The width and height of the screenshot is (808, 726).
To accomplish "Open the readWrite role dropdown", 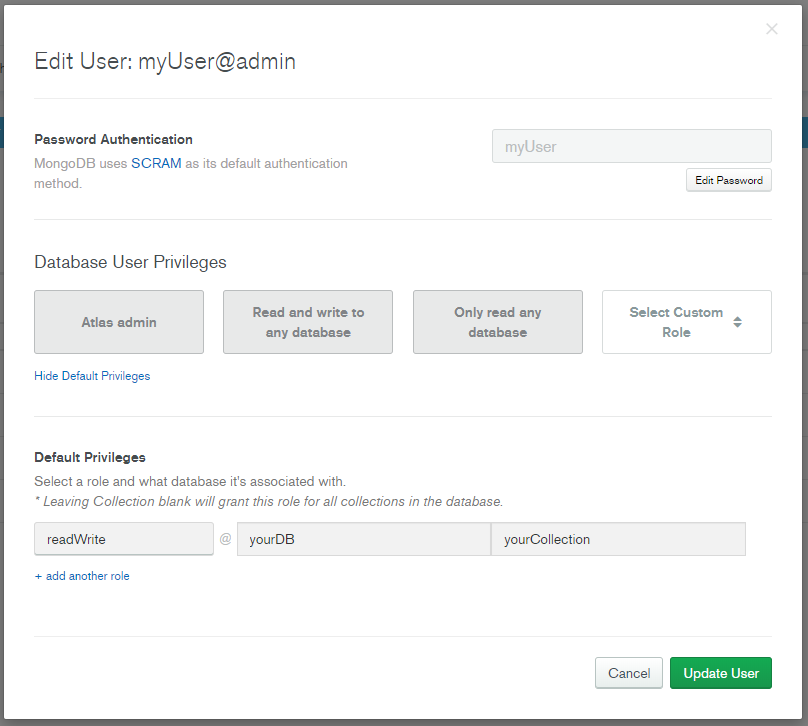I will point(124,539).
